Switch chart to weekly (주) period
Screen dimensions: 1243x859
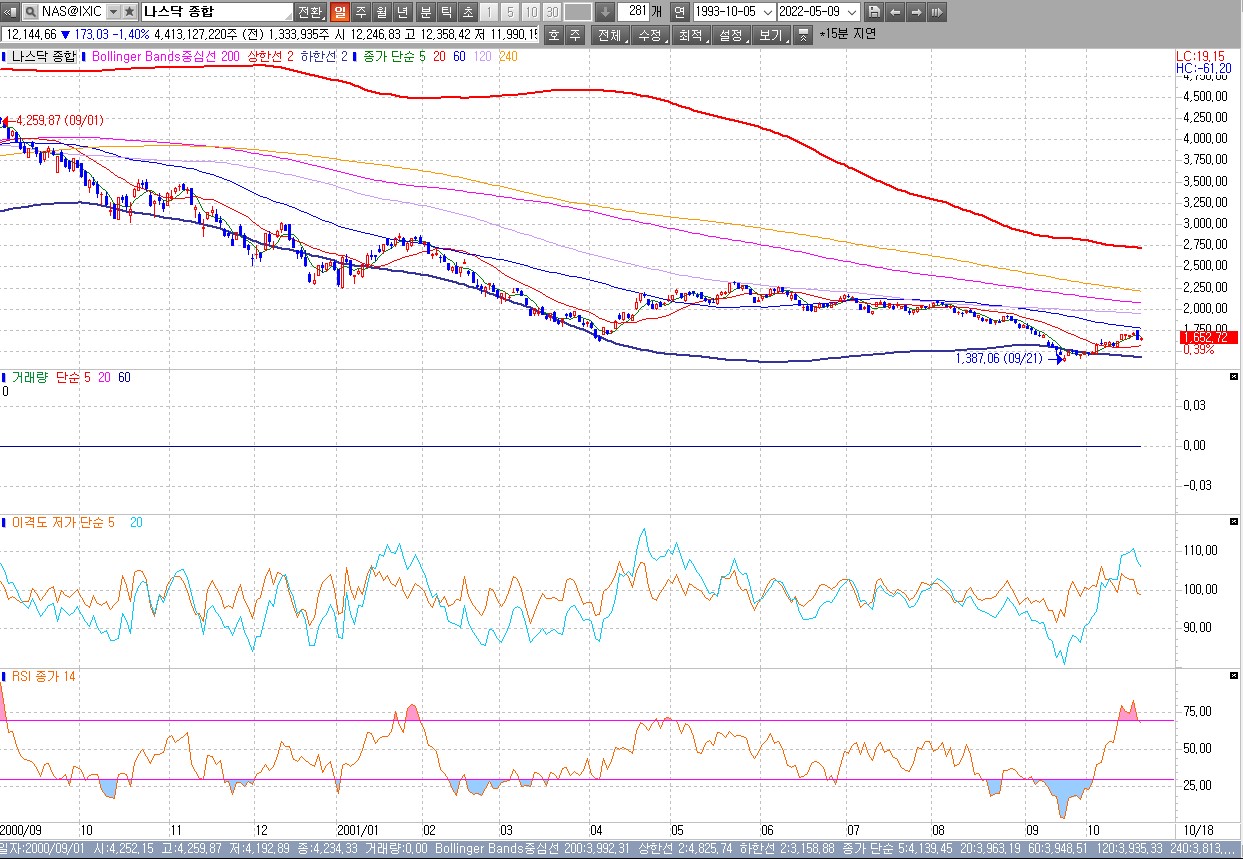click(360, 12)
